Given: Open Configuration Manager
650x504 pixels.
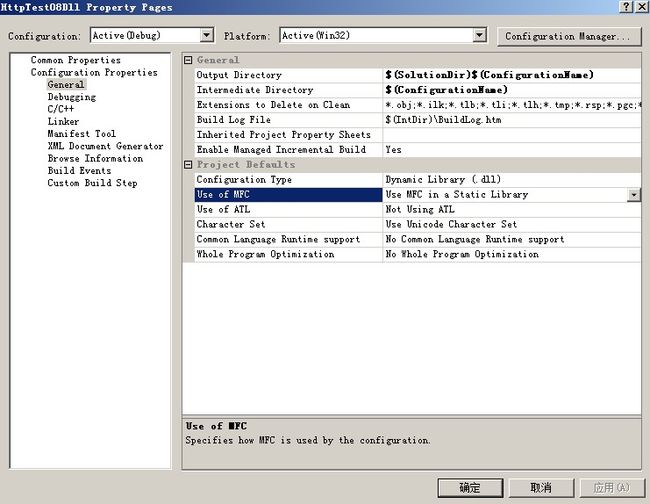Looking at the screenshot, I should coord(567,36).
